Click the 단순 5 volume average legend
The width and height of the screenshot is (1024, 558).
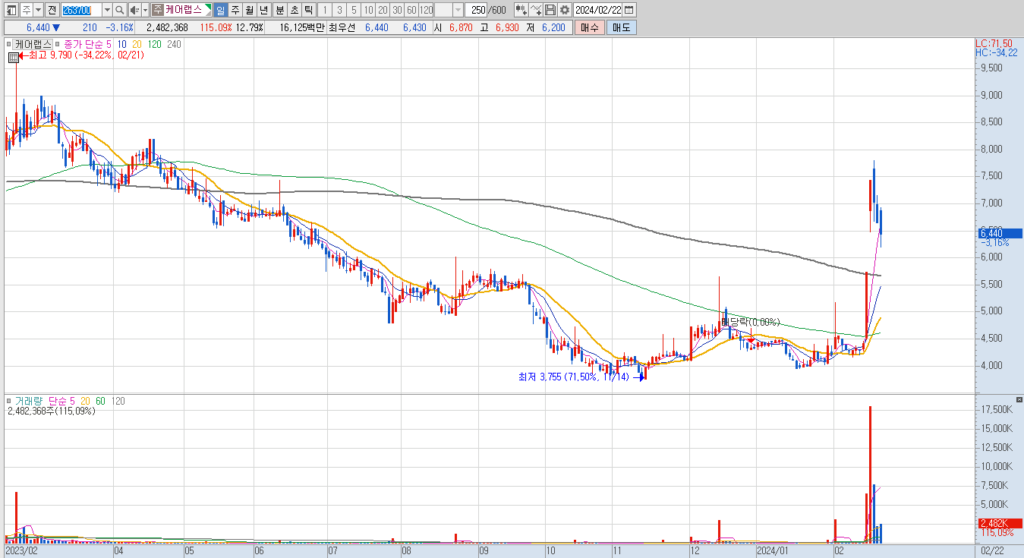pyautogui.click(x=62, y=401)
